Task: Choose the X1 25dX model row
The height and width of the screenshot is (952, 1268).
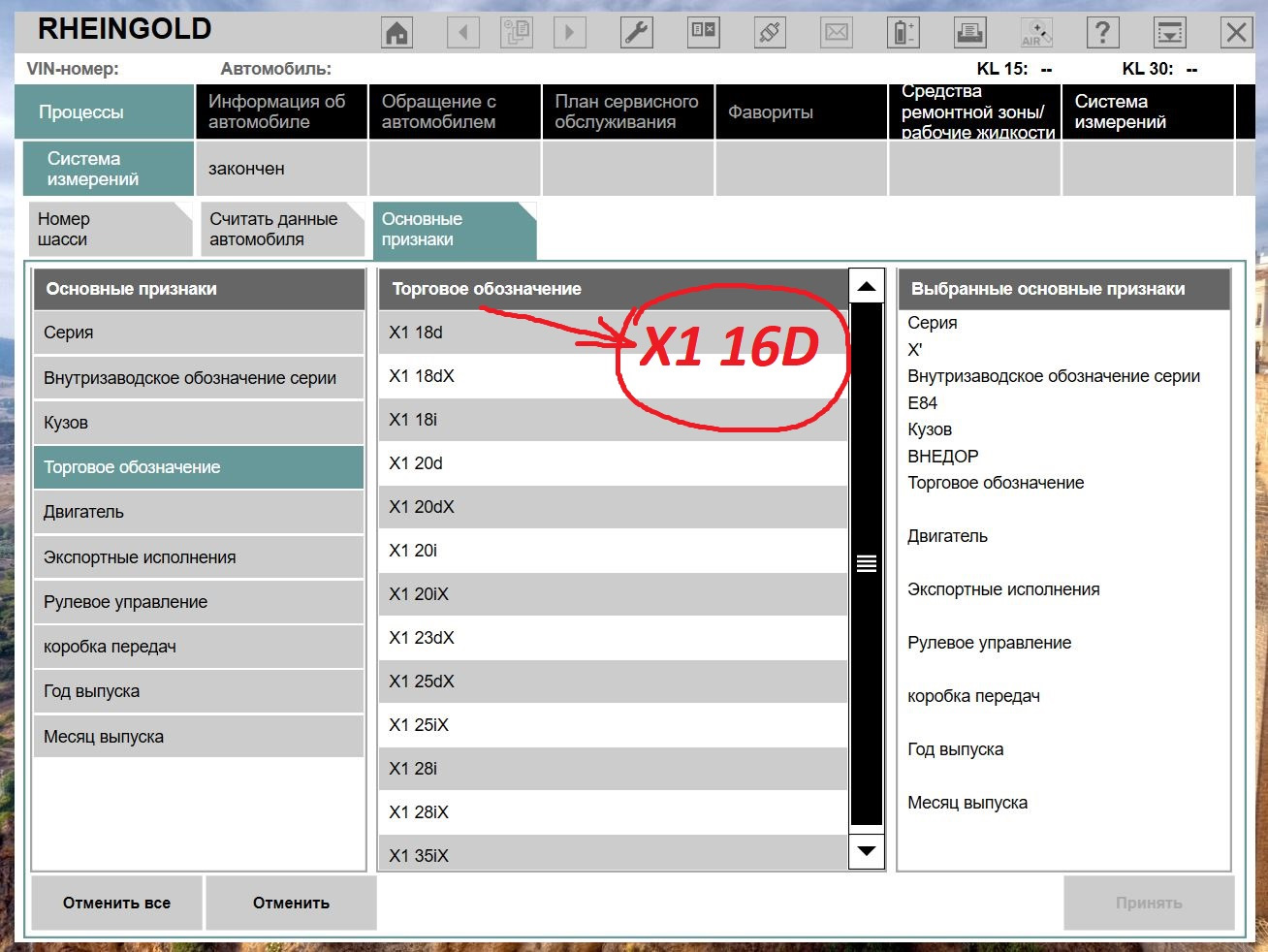Action: 614,682
